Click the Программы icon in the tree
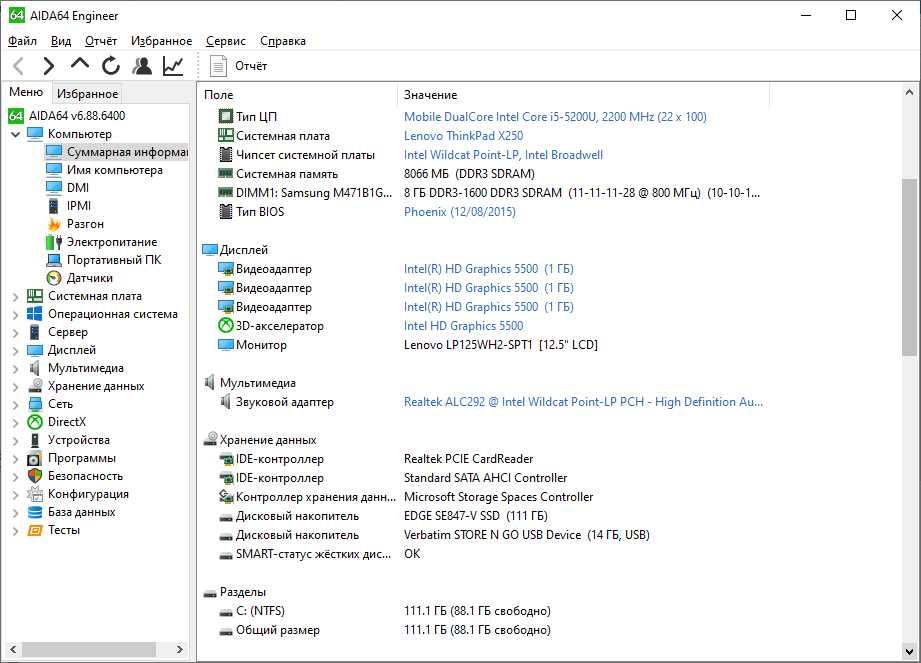 [x=35, y=458]
